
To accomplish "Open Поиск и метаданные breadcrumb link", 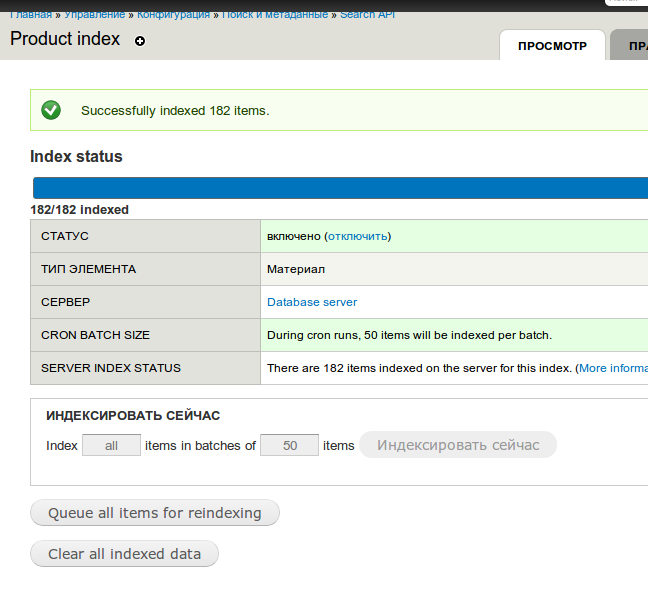I will (x=275, y=15).
